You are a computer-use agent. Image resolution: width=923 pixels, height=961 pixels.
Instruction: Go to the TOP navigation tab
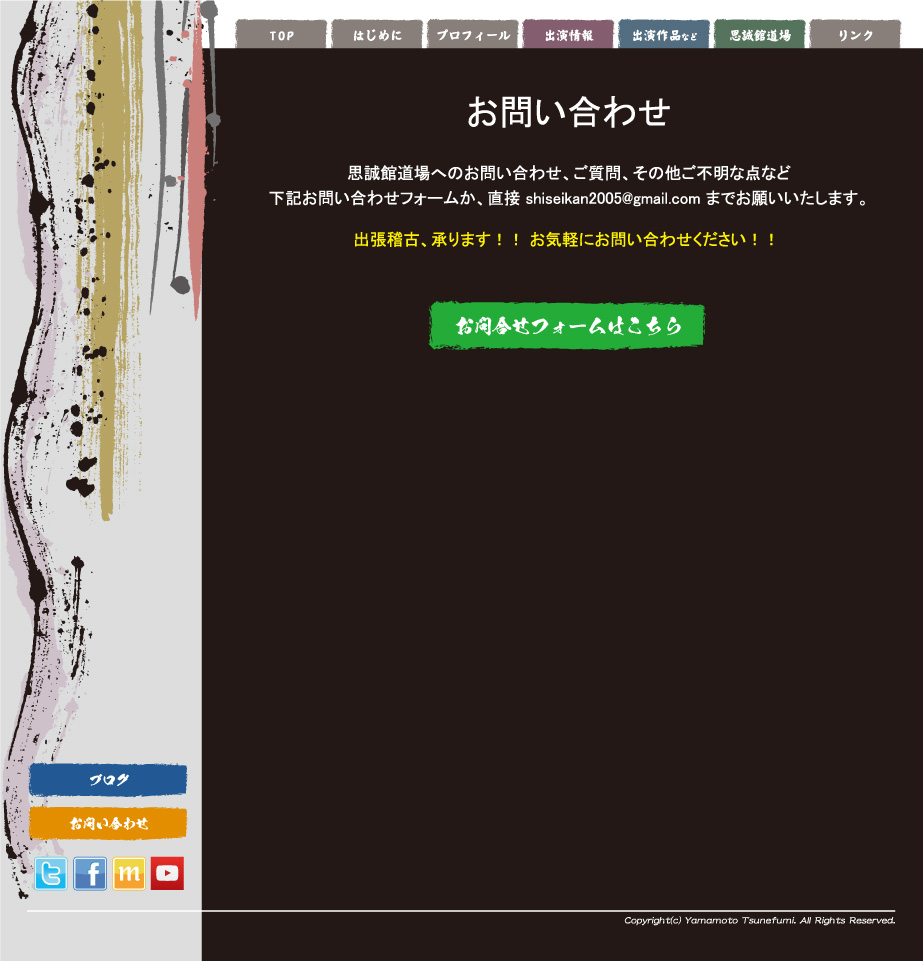pos(281,35)
